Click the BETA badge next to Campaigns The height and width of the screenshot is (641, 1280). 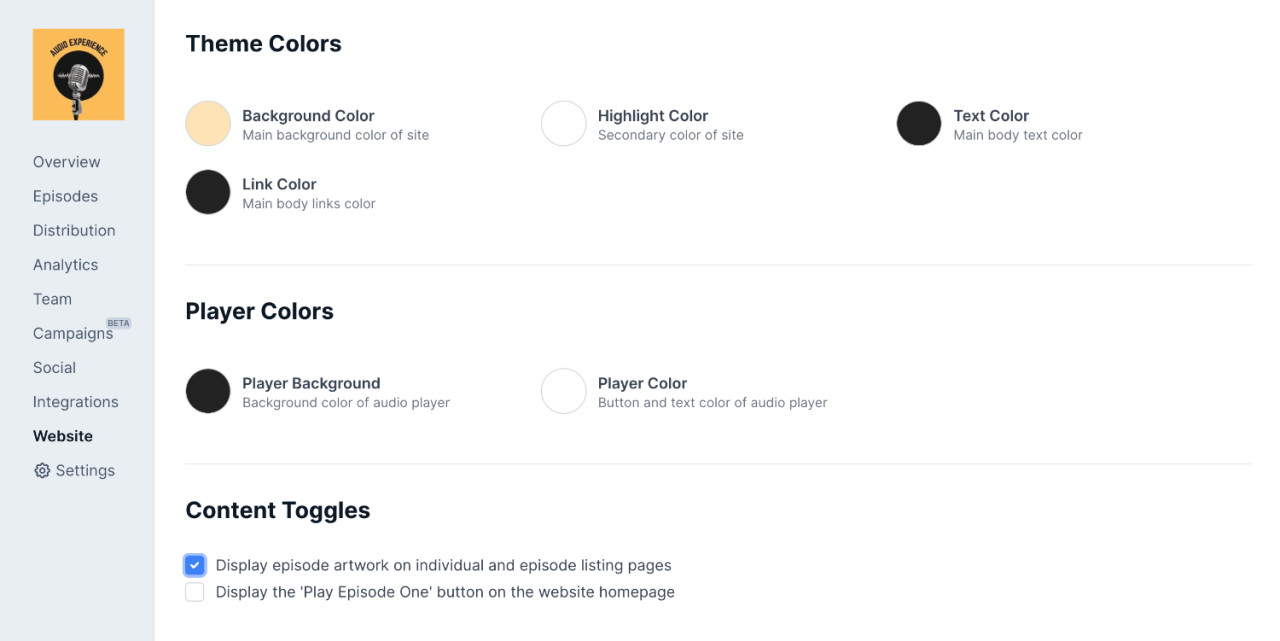point(119,323)
